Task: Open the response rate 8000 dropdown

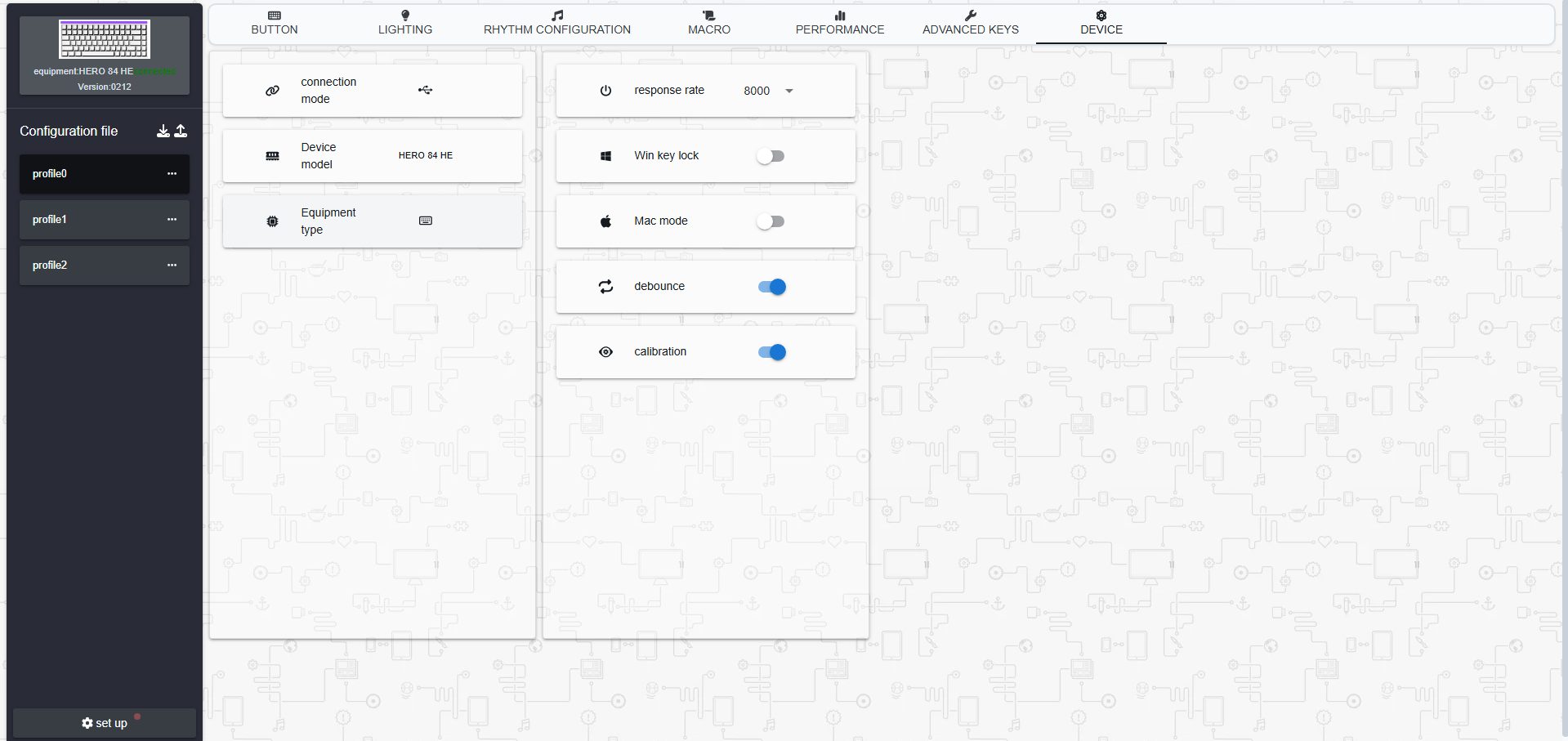Action: 768,91
